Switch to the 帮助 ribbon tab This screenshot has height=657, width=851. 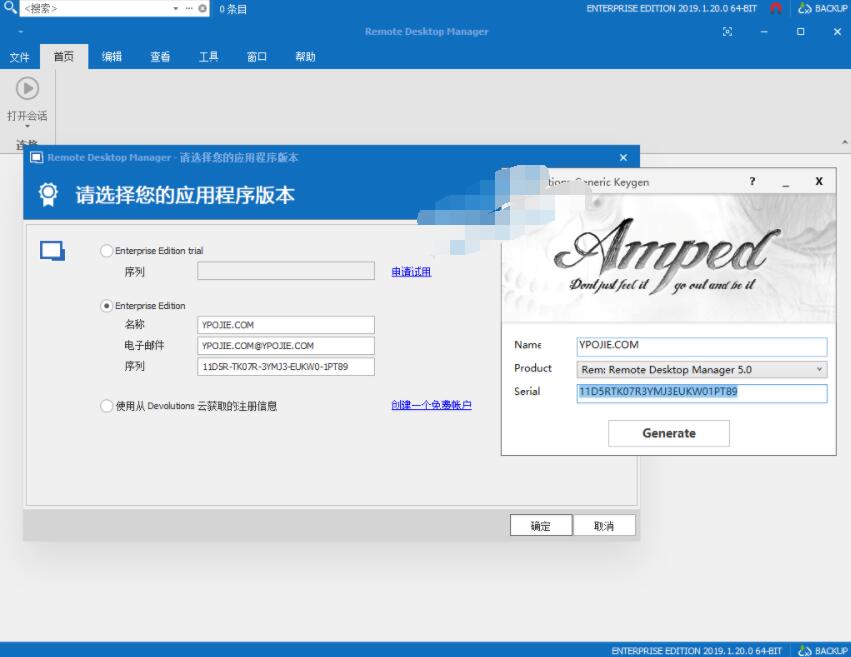305,56
